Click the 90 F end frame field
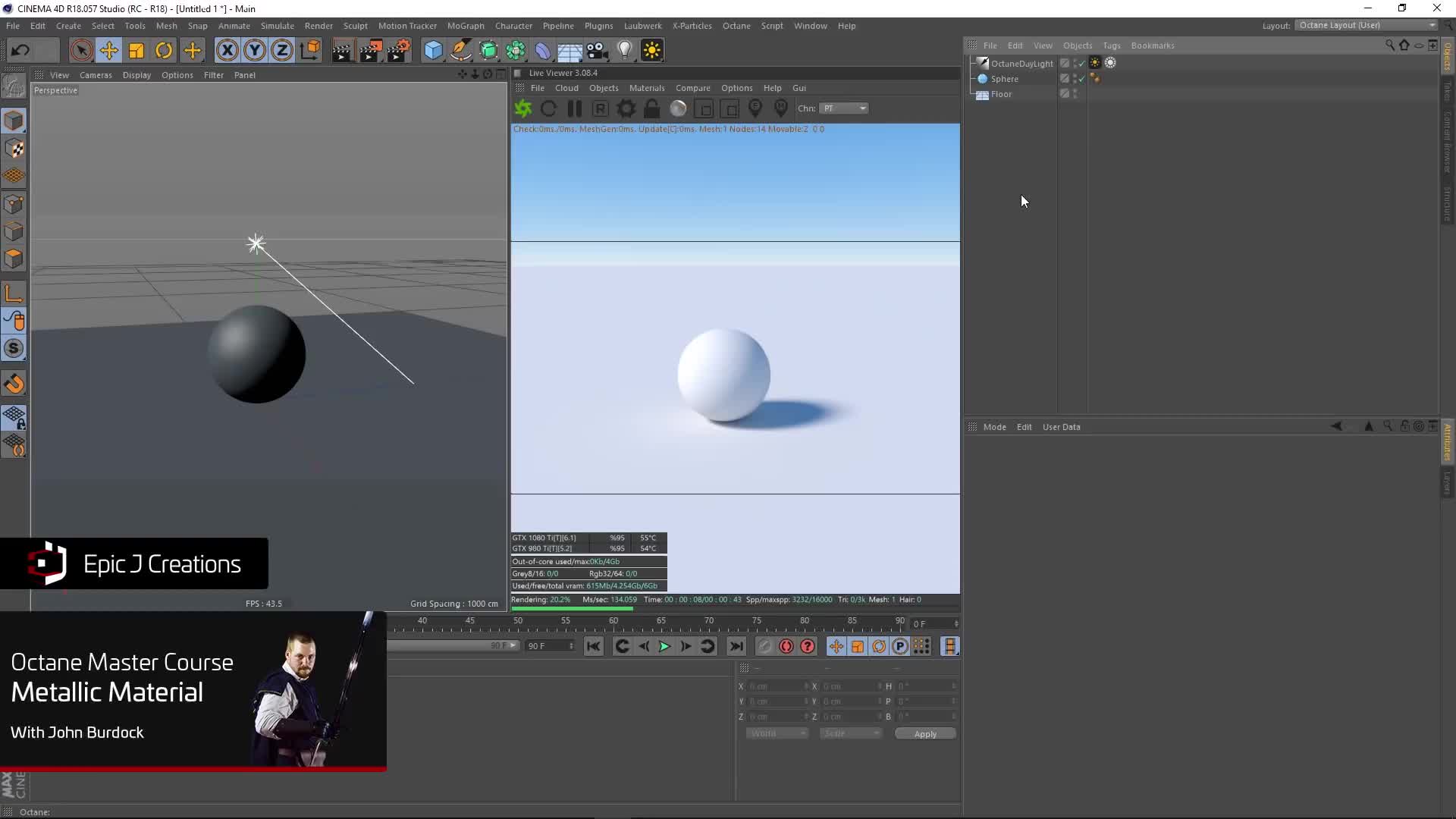 (x=551, y=646)
